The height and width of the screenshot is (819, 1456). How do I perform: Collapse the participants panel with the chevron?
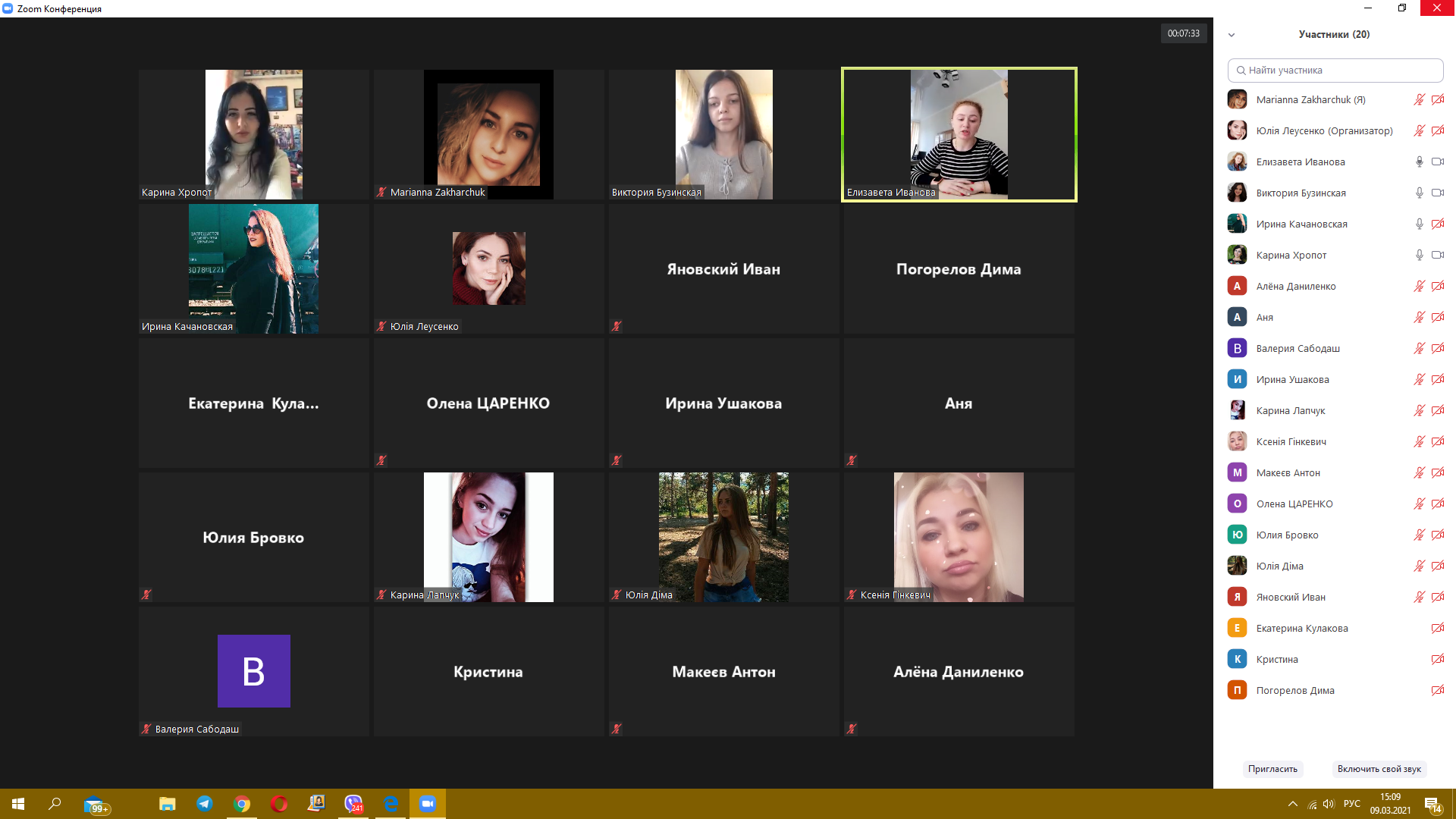(1232, 35)
